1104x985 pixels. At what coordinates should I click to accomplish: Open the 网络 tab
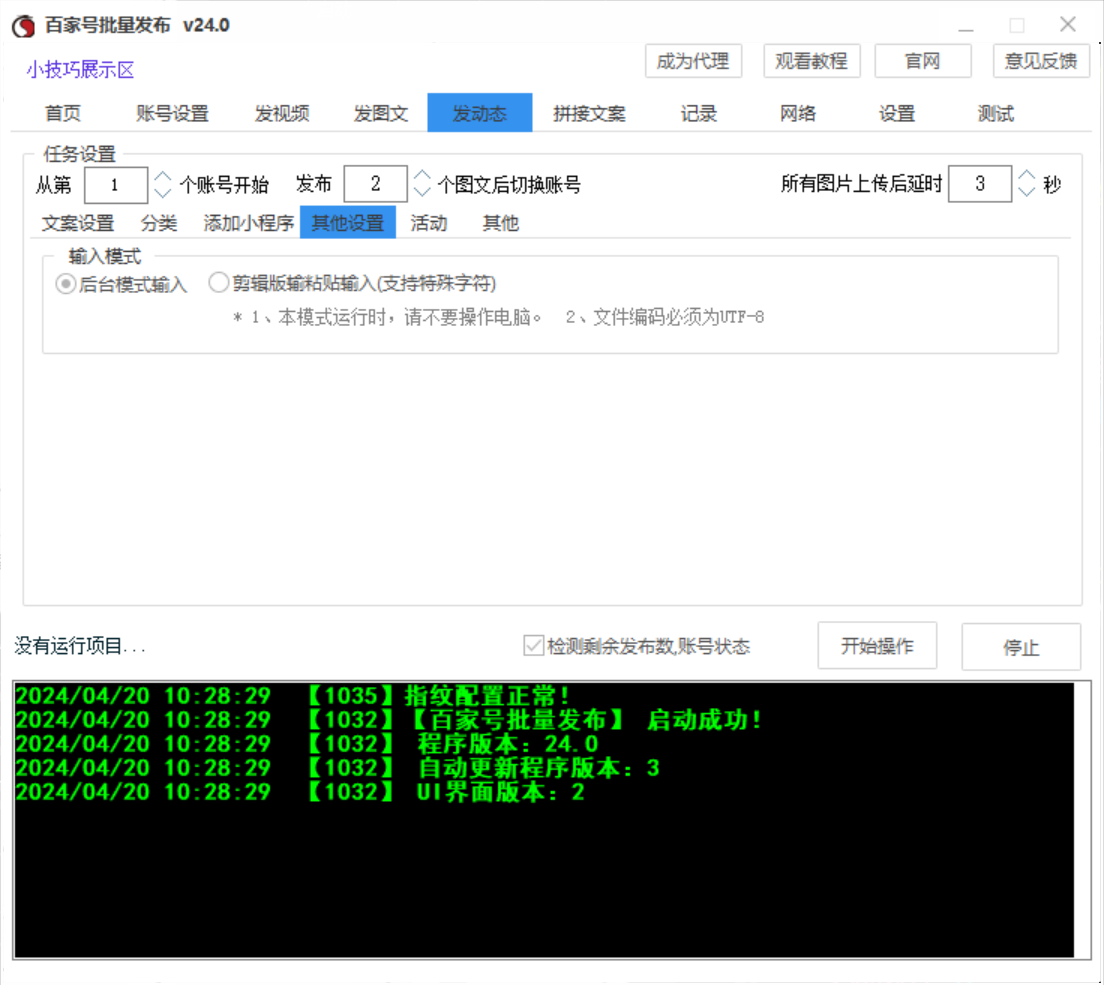798,113
